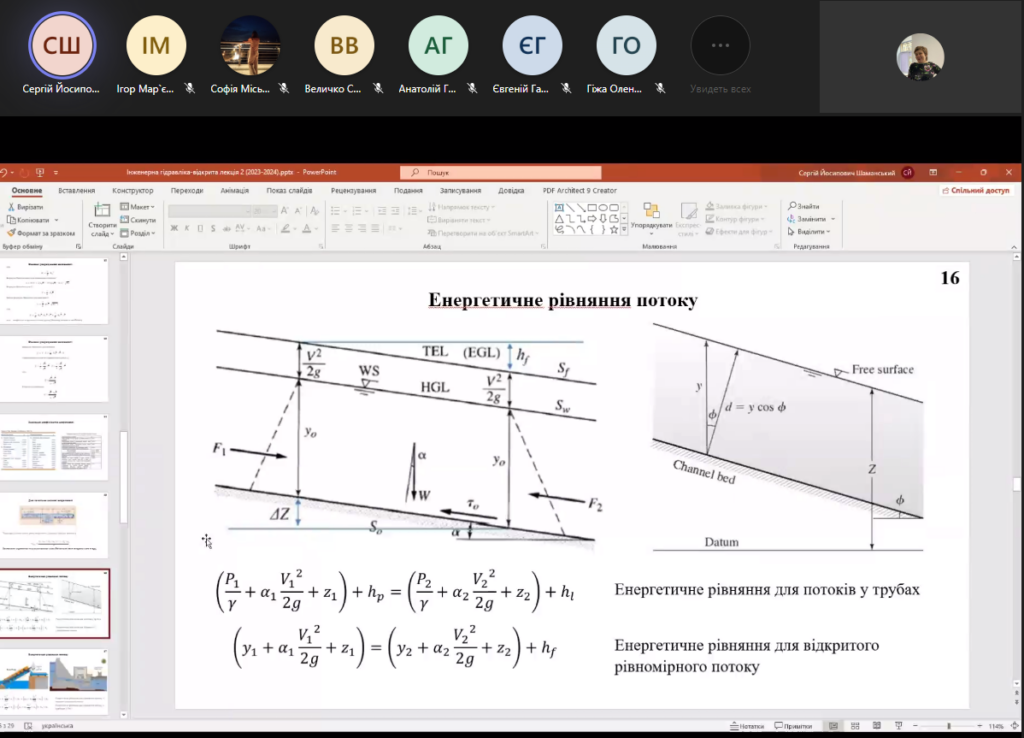The width and height of the screenshot is (1024, 738).
Task: Center text in paragraph group
Action: coord(348,229)
